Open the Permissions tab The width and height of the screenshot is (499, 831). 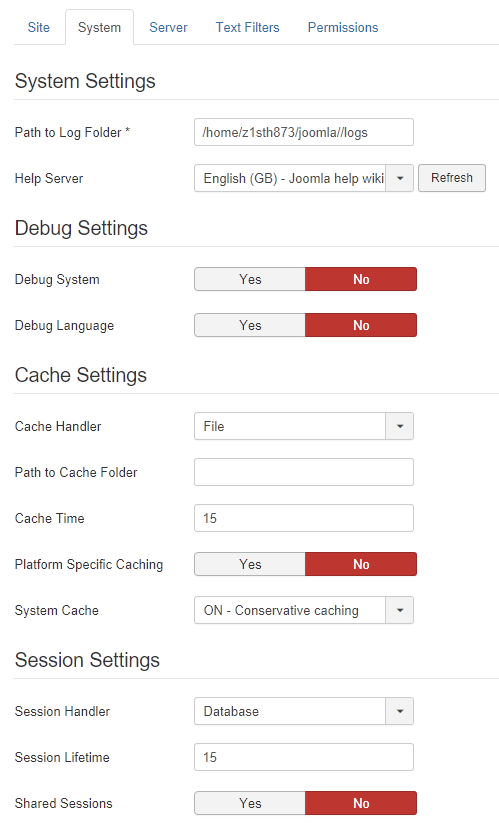pos(343,28)
